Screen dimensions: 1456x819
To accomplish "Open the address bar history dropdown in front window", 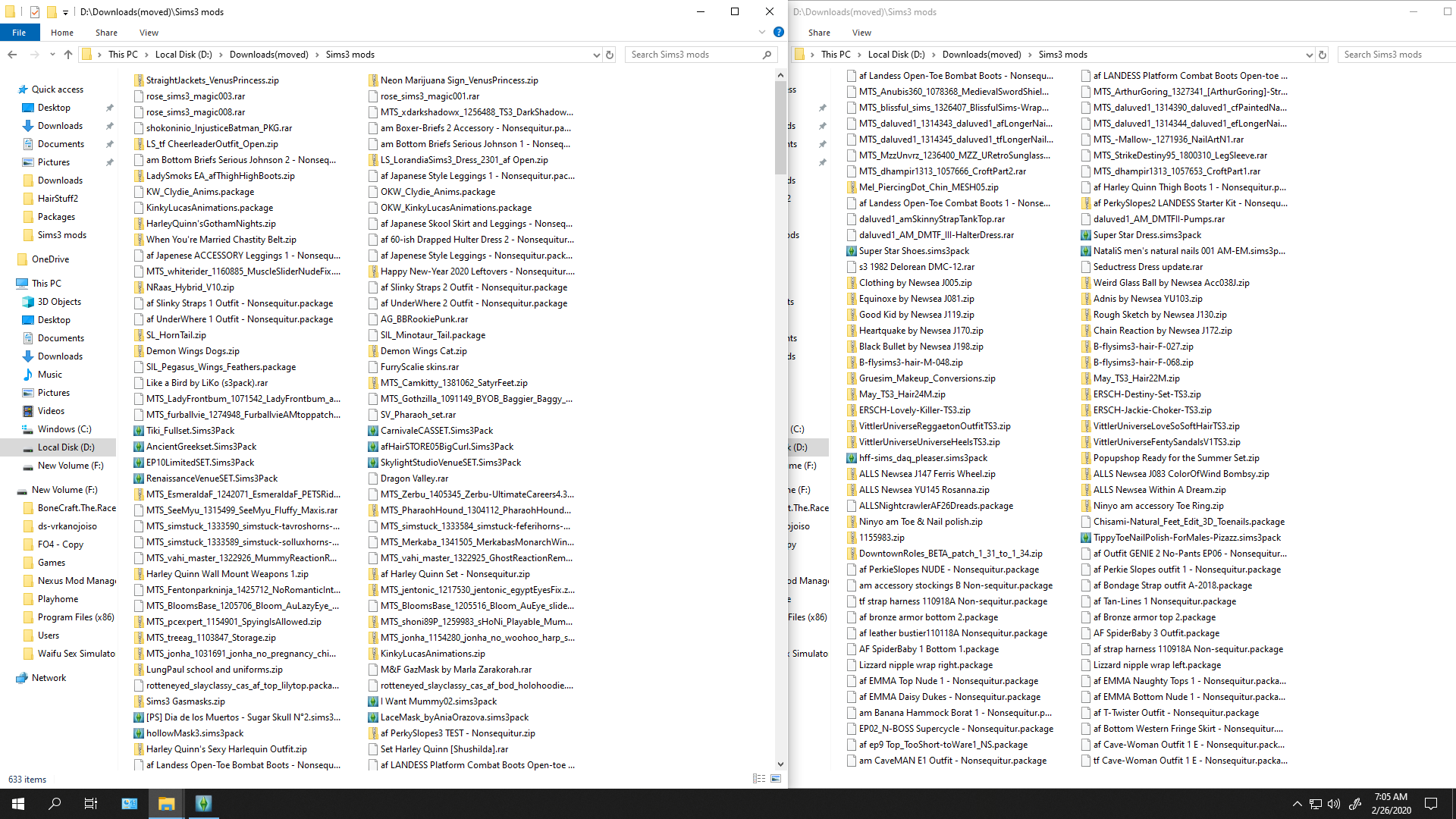I will [596, 55].
